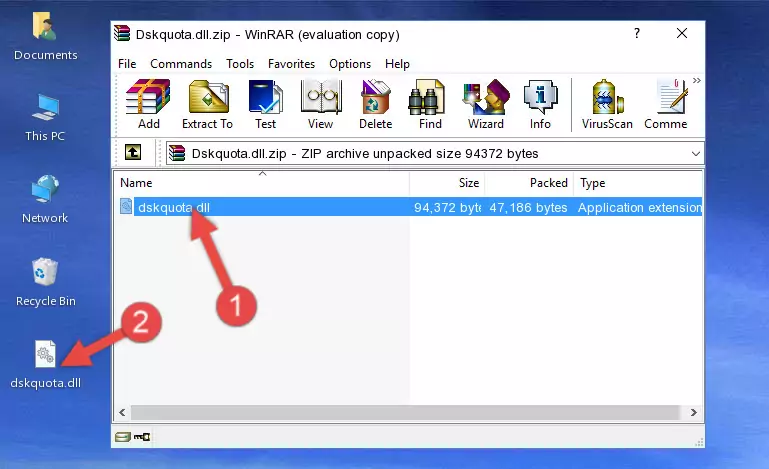Sort by the Packed column header

coord(529,183)
